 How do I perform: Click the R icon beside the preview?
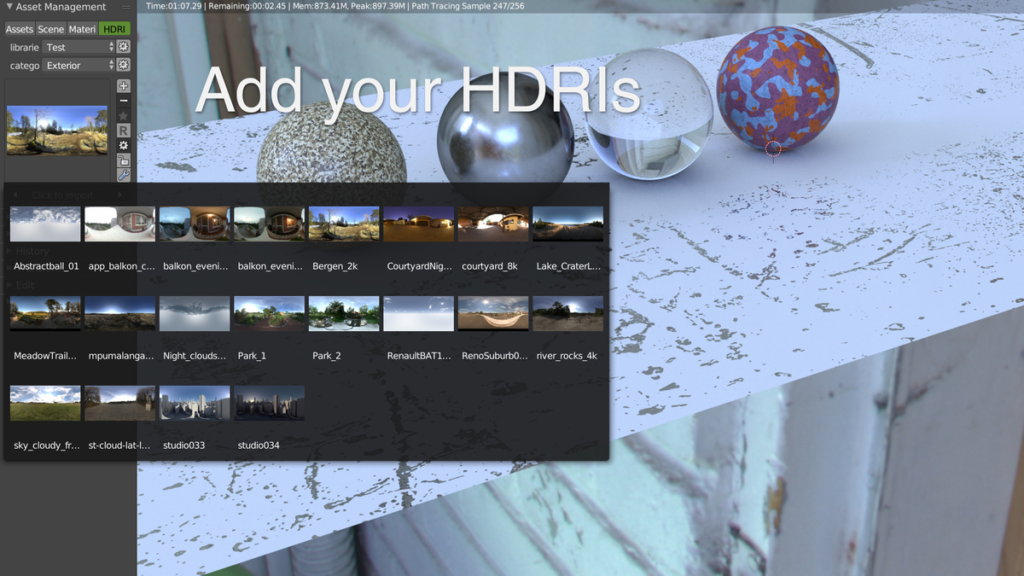pyautogui.click(x=124, y=131)
